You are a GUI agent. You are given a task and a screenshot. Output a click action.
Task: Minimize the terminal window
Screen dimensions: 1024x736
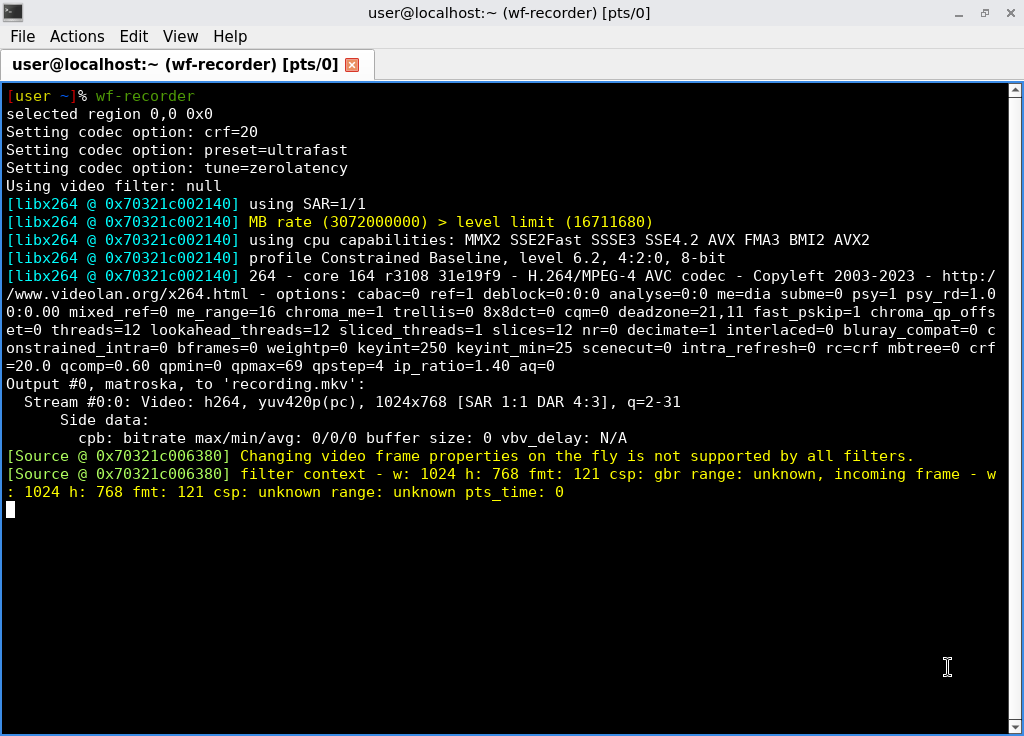[959, 13]
